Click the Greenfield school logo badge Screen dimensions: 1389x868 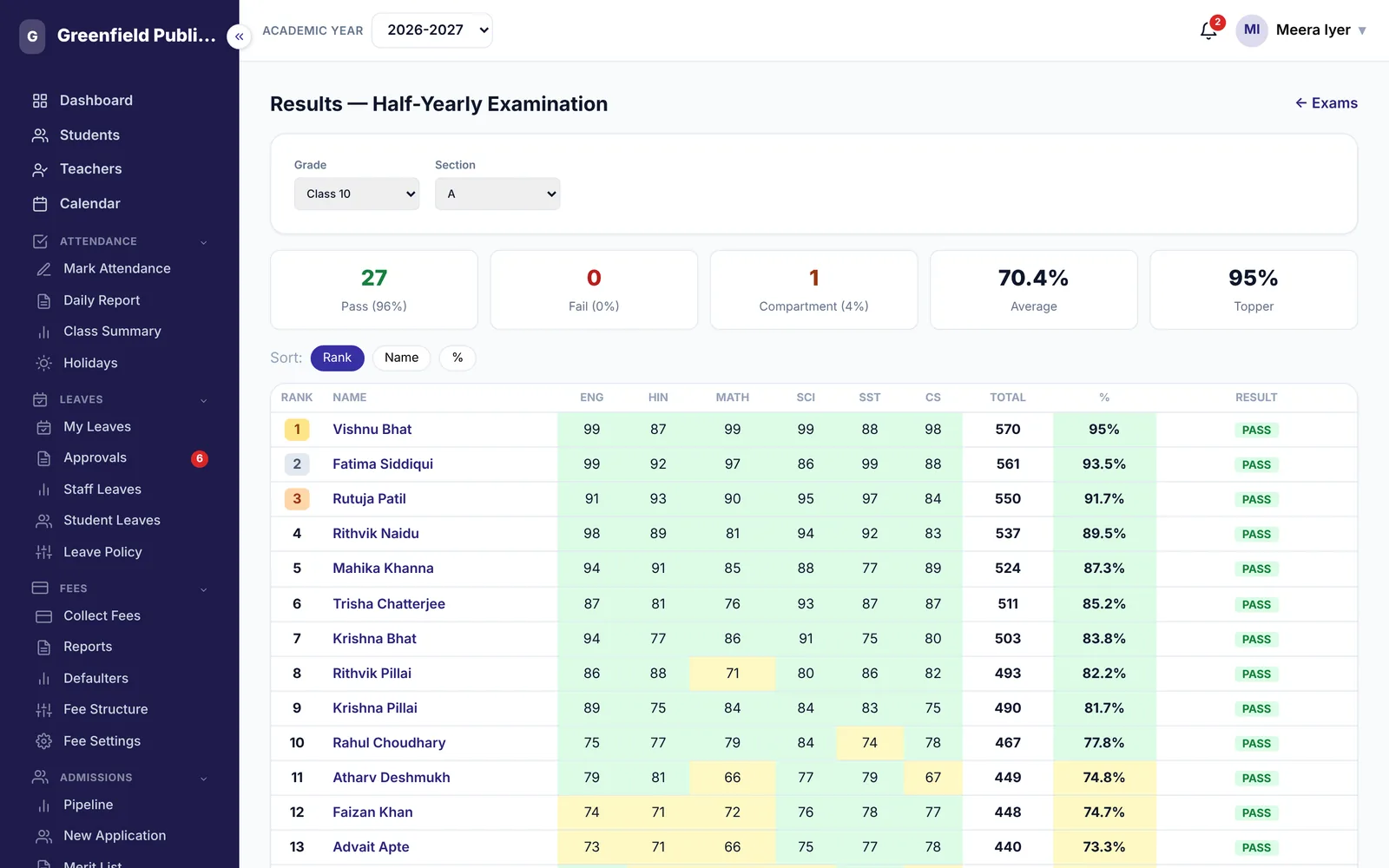pos(32,36)
